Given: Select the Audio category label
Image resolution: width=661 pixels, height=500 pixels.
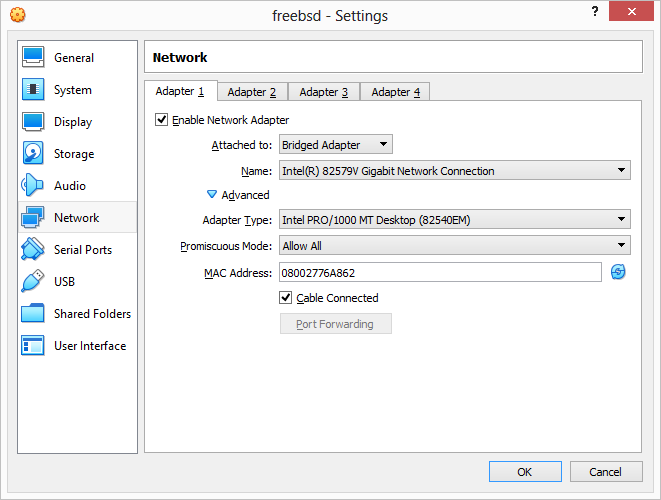Looking at the screenshot, I should tap(70, 186).
